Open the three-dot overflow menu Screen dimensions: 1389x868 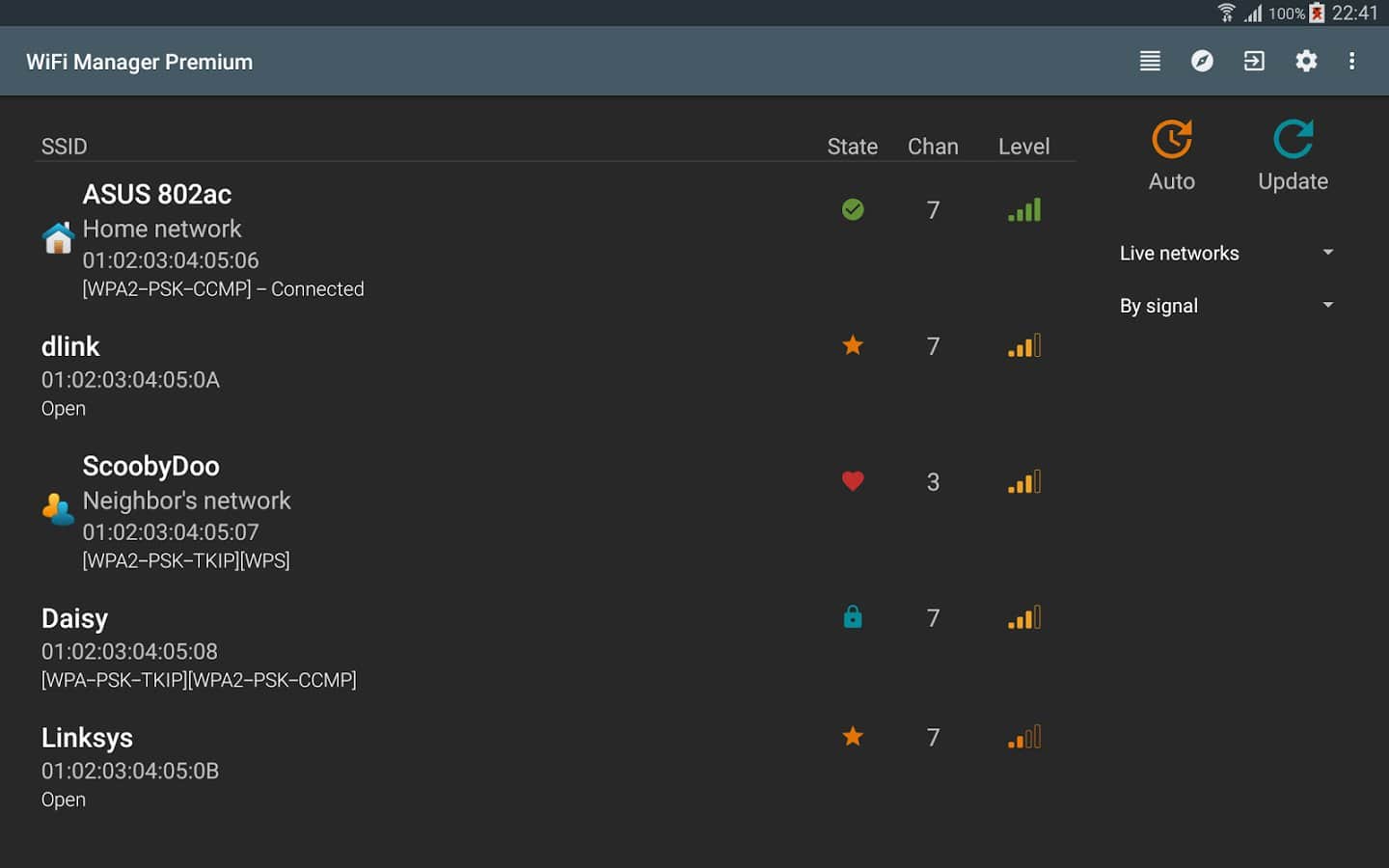[1352, 61]
